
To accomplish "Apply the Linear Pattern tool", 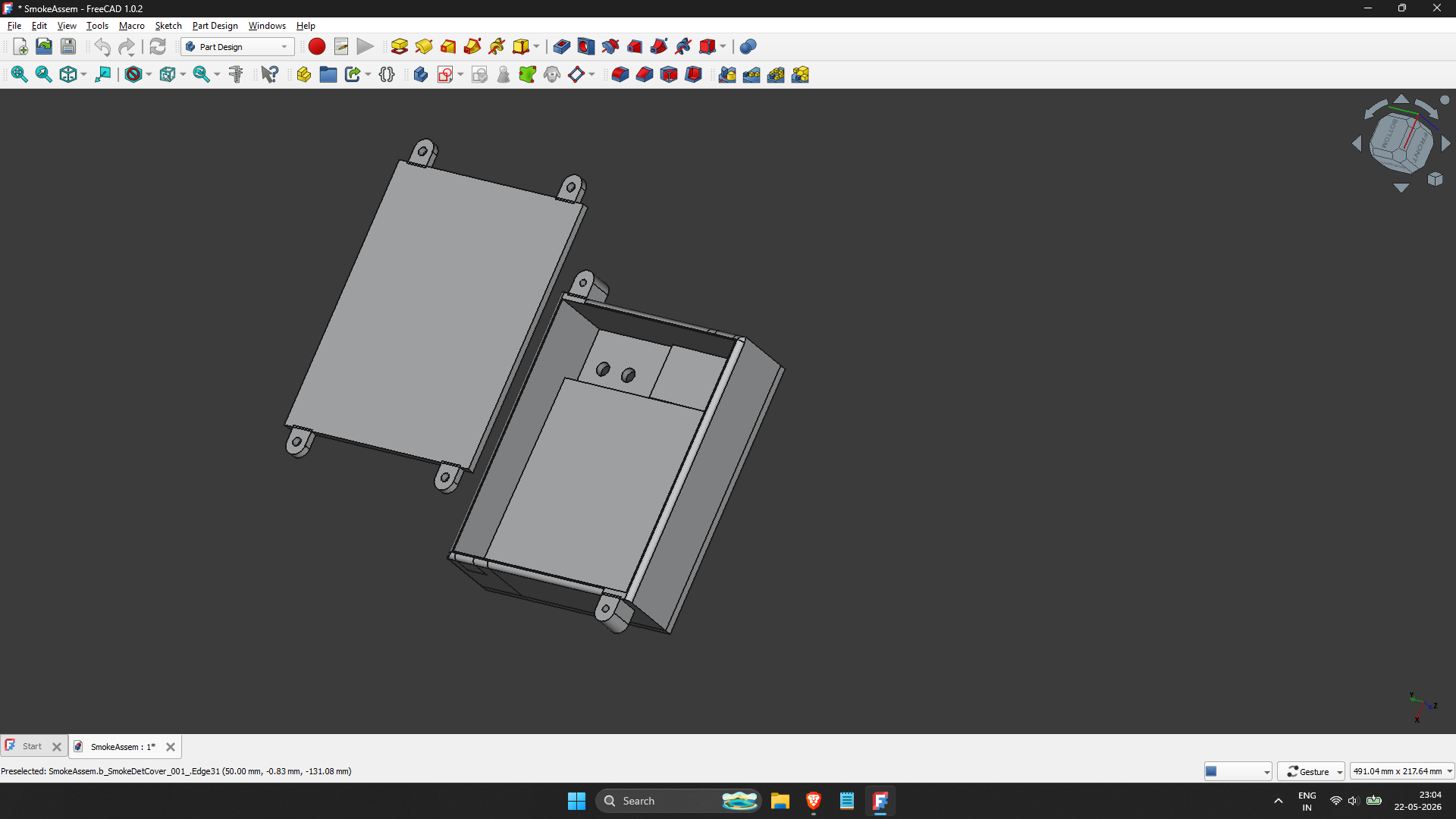I will click(x=752, y=74).
